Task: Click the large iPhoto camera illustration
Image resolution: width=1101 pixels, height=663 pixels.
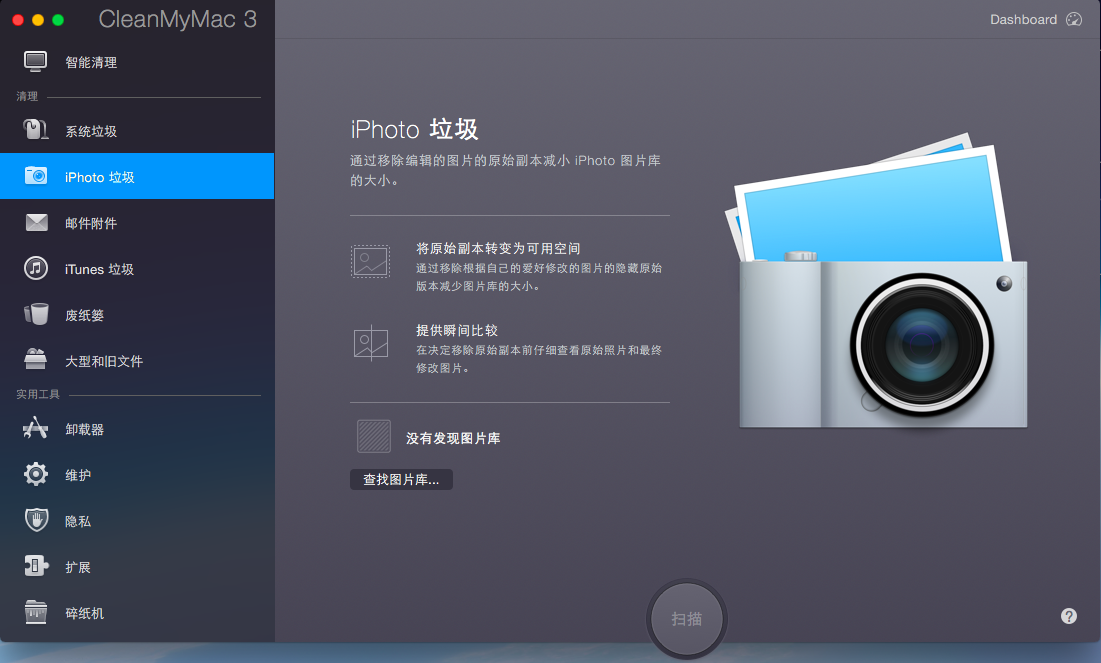Action: pyautogui.click(x=876, y=281)
